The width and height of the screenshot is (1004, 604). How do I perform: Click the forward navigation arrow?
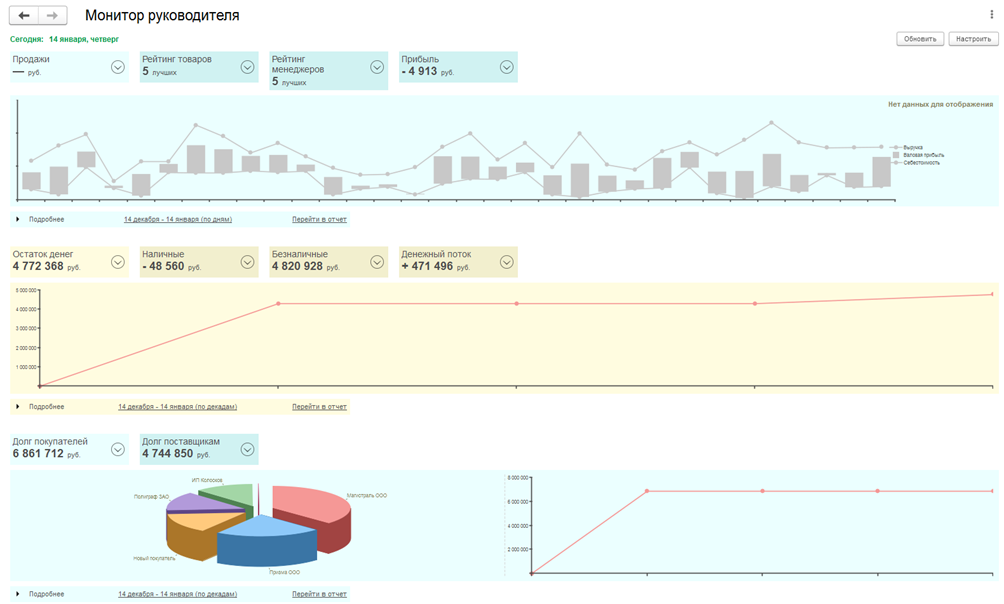(x=53, y=16)
